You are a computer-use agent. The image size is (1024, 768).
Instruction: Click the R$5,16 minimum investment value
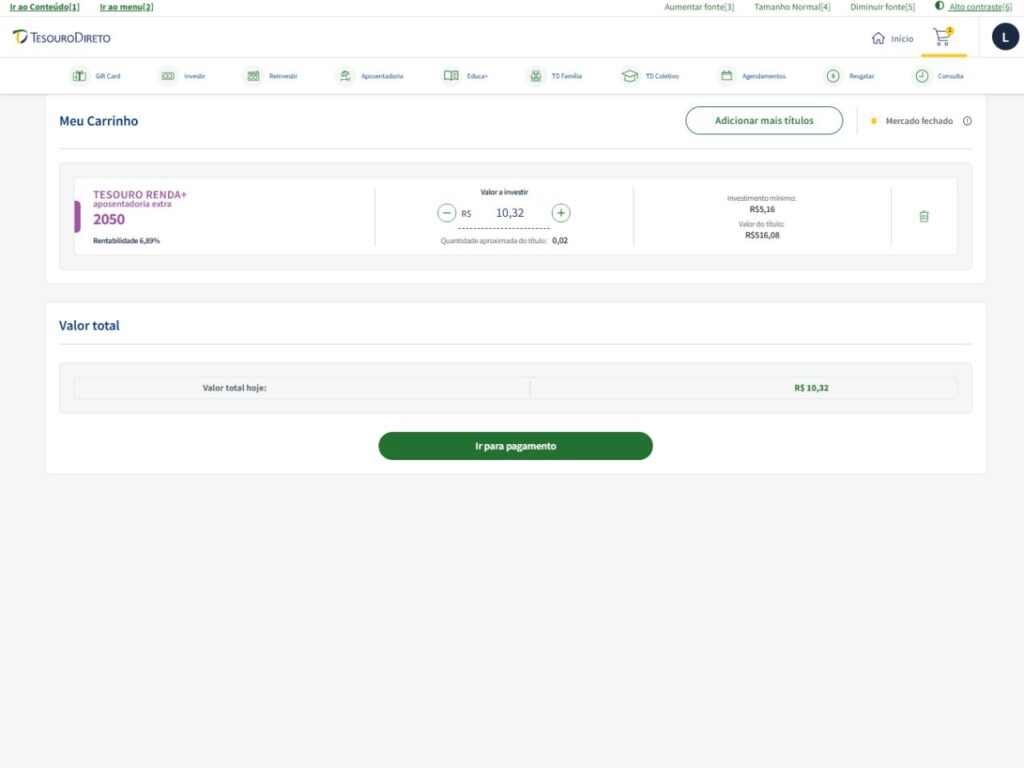coord(762,210)
